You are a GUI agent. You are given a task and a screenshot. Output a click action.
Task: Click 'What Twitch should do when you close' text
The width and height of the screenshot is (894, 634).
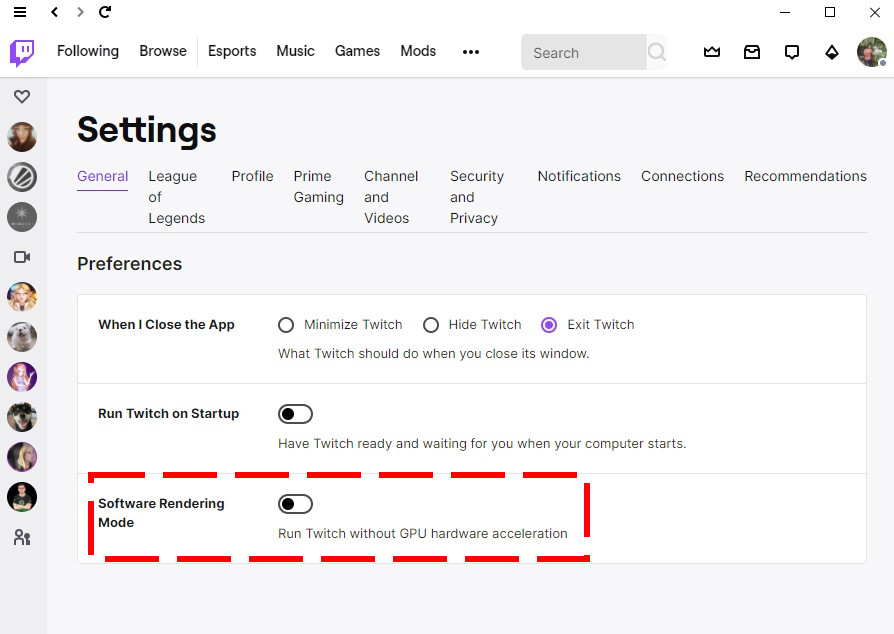[x=434, y=353]
